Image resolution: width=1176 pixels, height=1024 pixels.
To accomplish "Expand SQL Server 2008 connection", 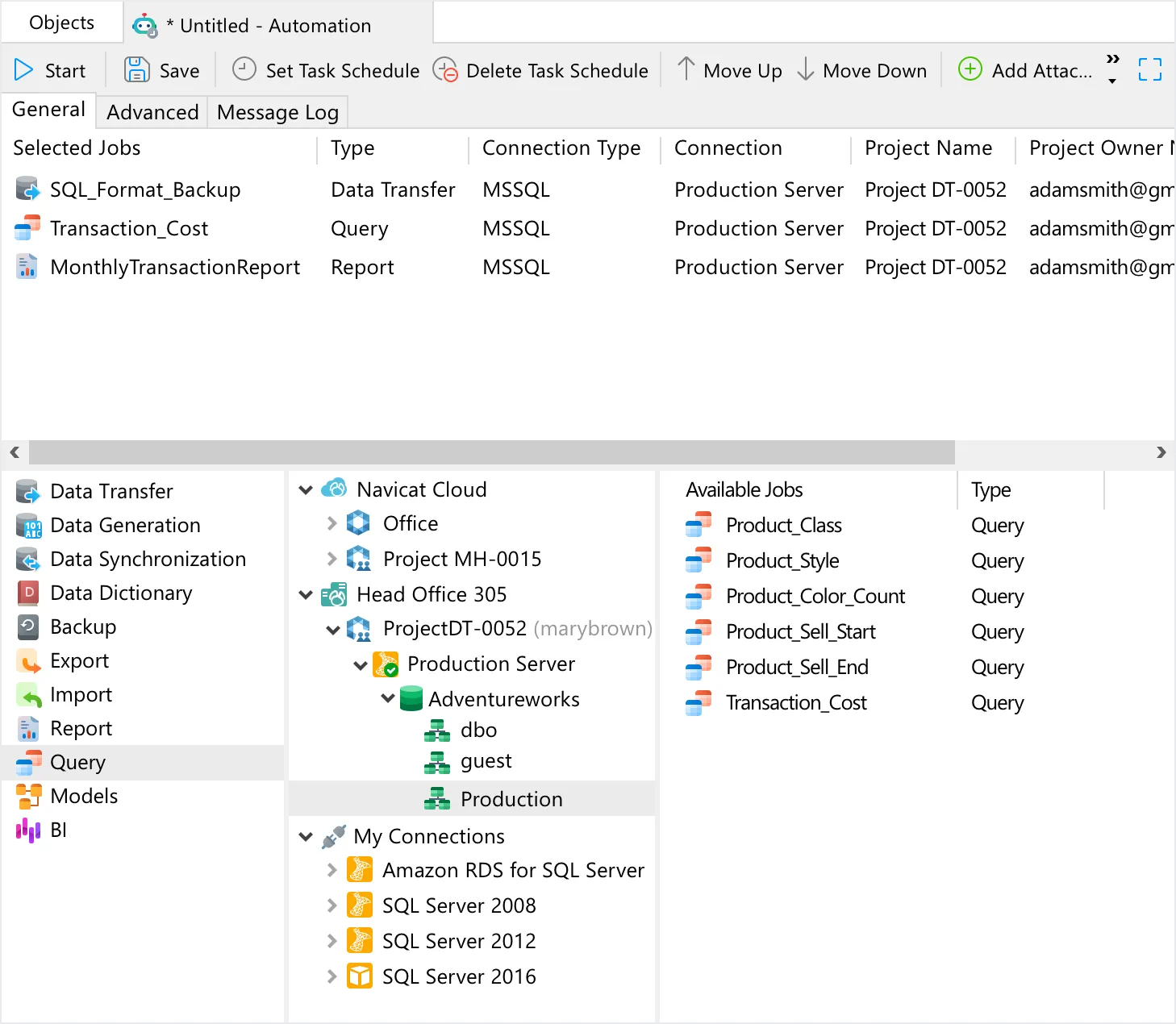I will (332, 905).
